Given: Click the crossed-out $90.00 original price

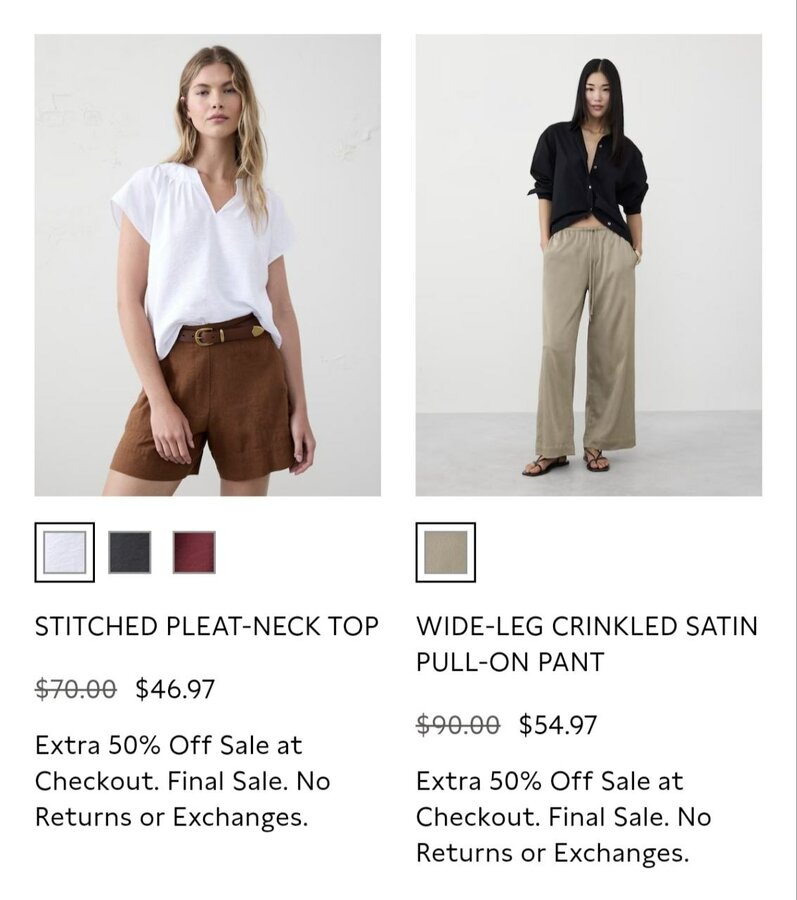Looking at the screenshot, I should tap(458, 724).
